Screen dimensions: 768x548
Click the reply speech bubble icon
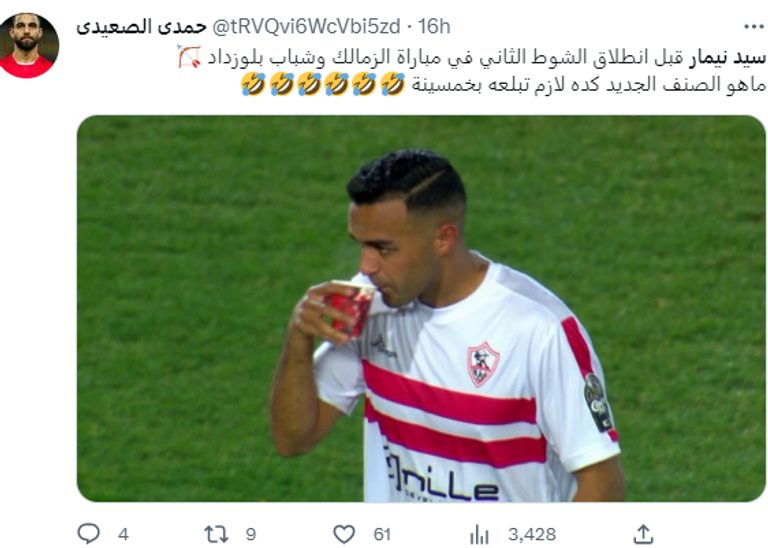tap(89, 533)
